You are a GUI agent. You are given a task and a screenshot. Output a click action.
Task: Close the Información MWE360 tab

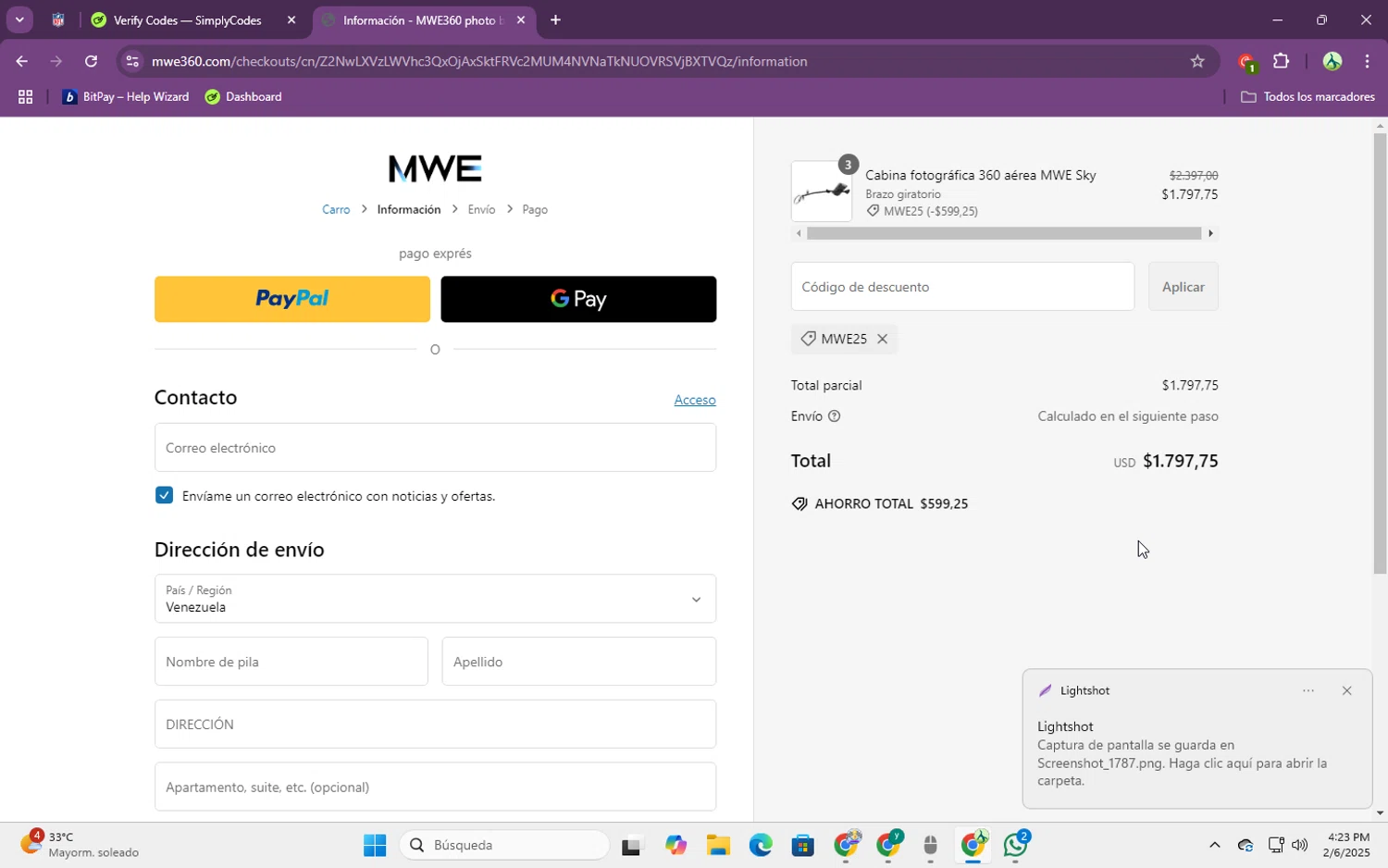click(x=521, y=20)
